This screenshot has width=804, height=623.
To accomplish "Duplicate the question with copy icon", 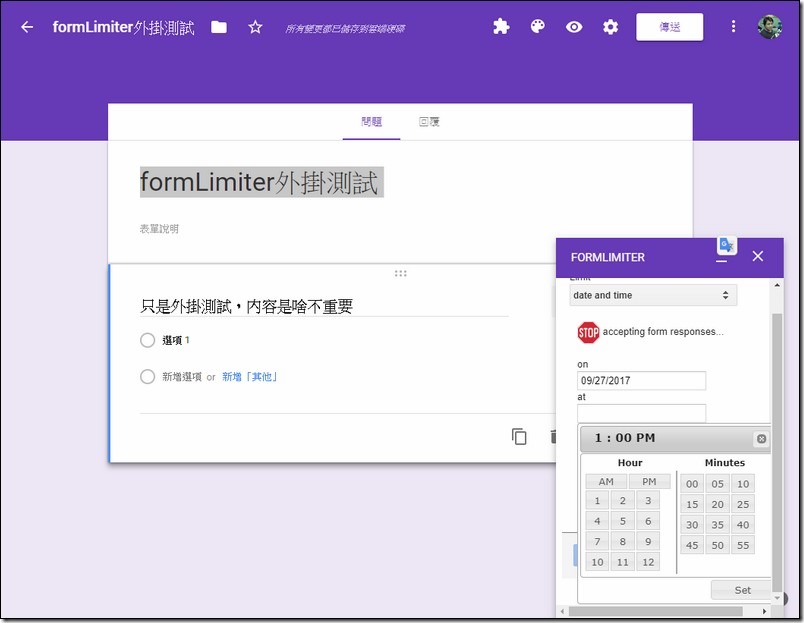I will (x=519, y=437).
